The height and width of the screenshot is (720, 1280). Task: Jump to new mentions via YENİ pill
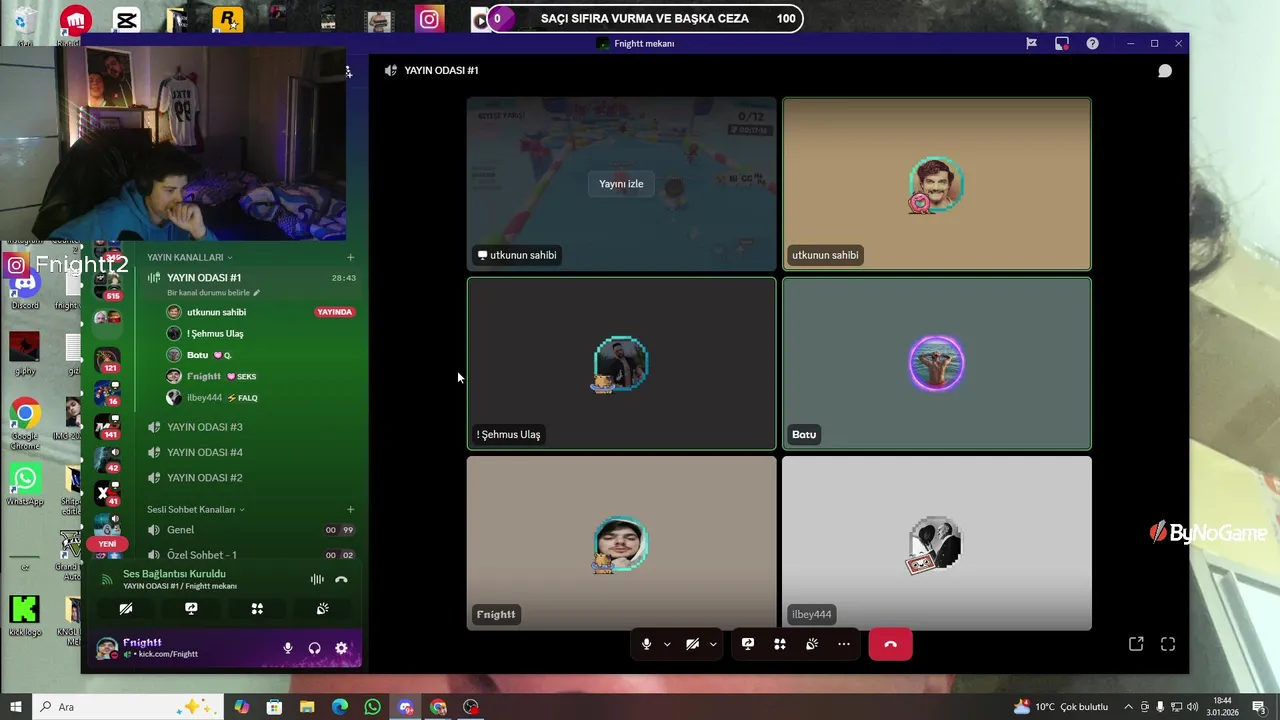[x=107, y=544]
